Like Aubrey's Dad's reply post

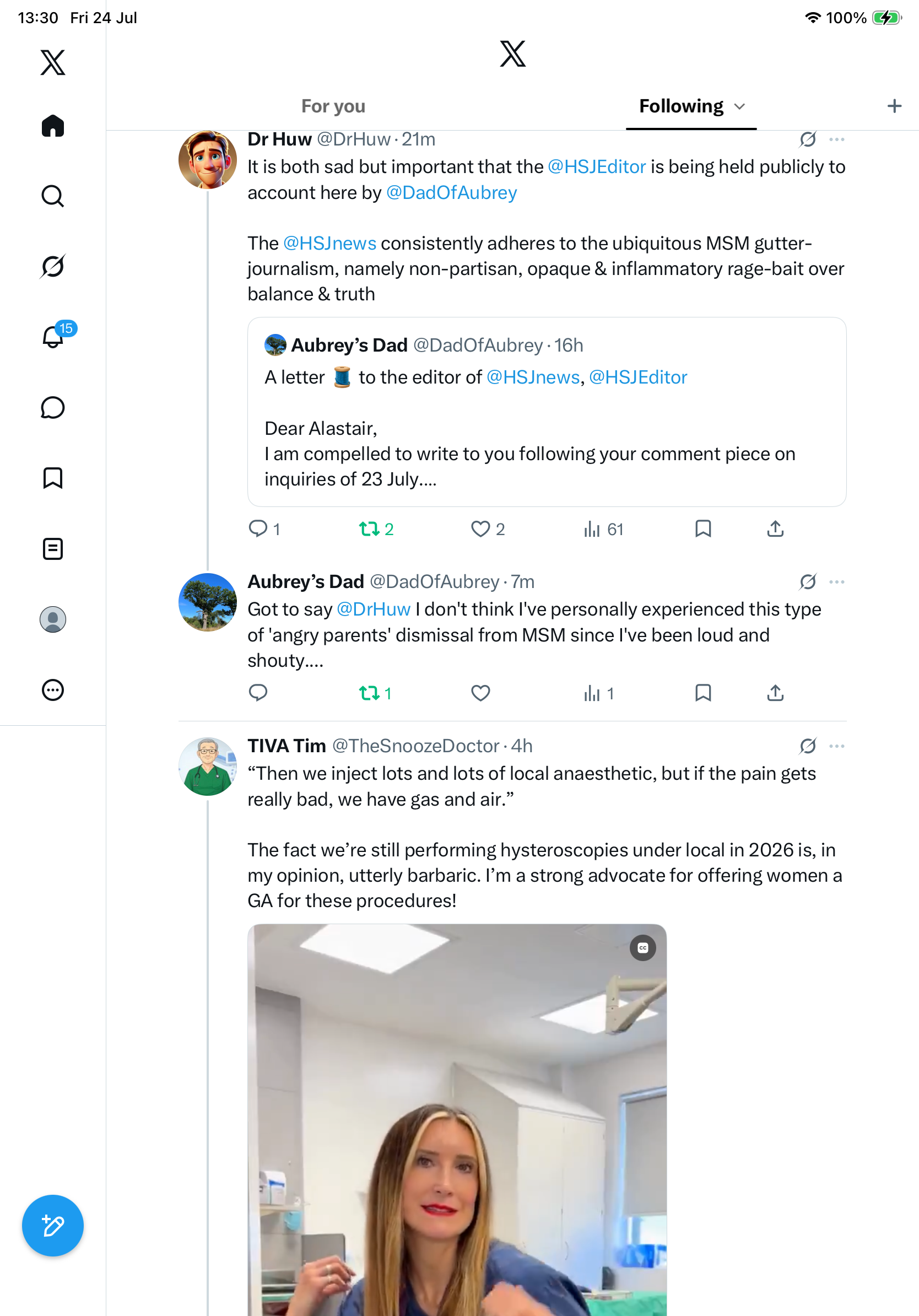point(480,693)
